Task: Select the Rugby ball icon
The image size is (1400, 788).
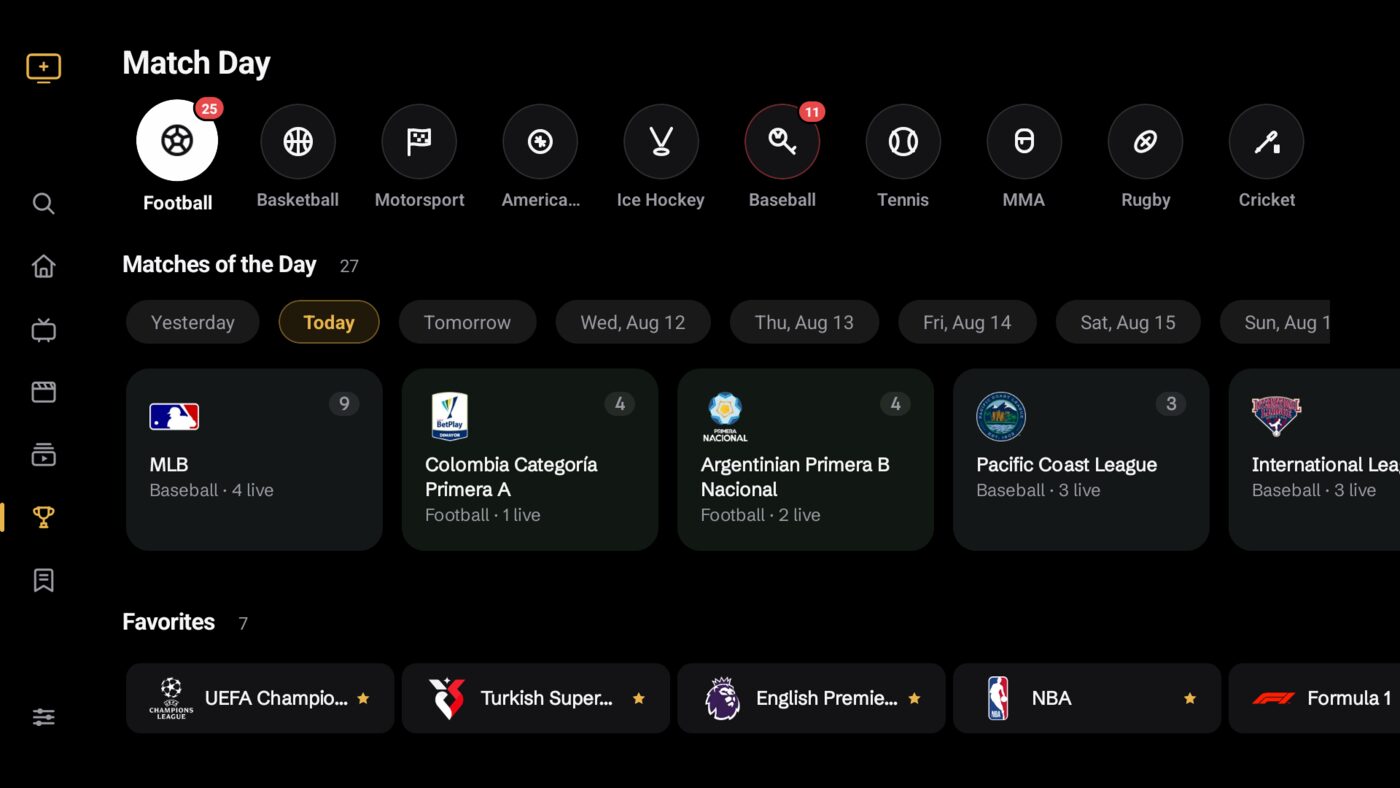Action: 1145,142
